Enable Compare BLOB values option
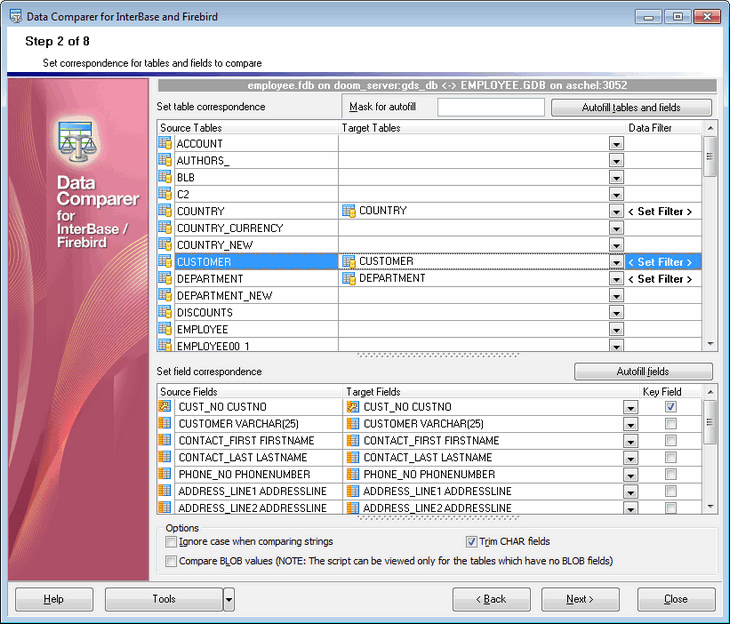Screen dimensions: 730x624 pos(171,561)
